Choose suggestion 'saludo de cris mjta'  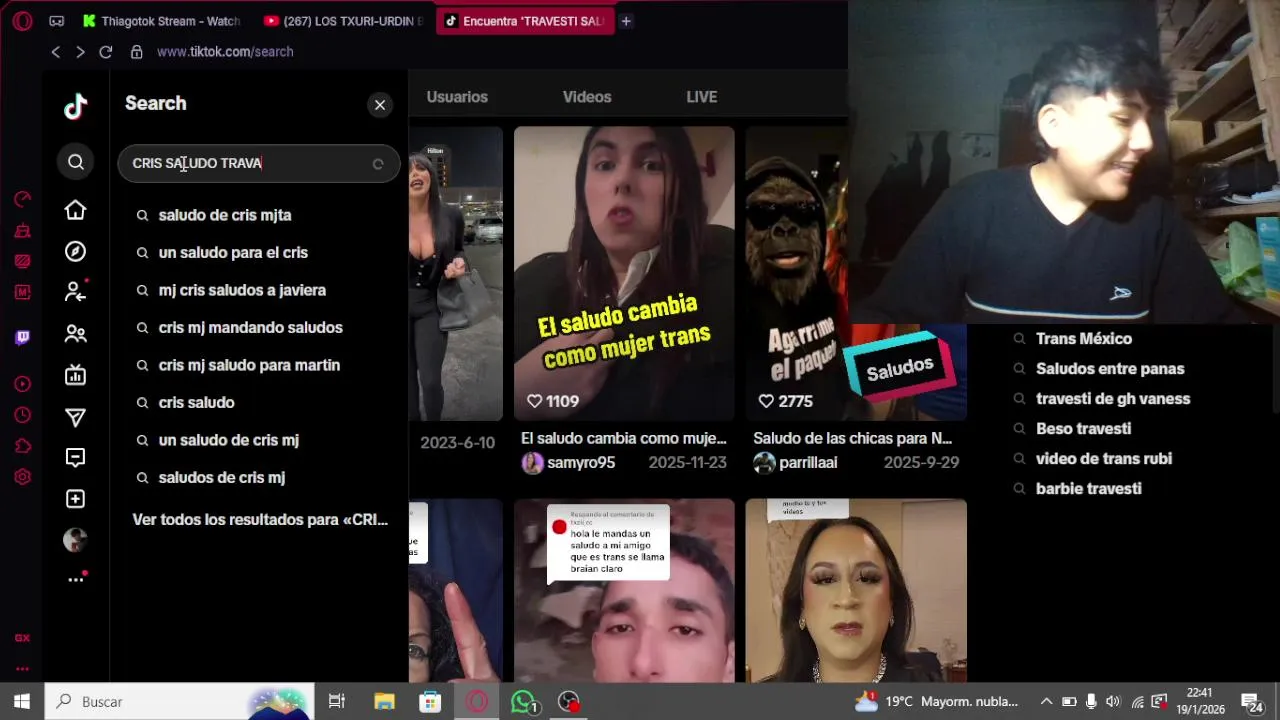pos(225,215)
